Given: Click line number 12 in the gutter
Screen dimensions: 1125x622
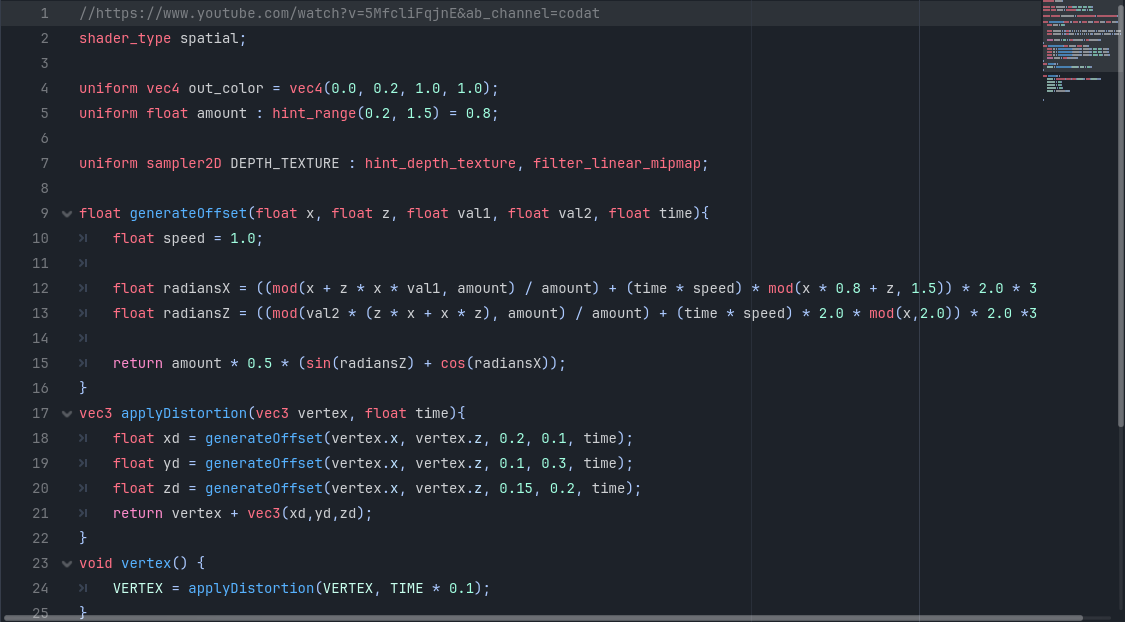Looking at the screenshot, I should (x=40, y=288).
